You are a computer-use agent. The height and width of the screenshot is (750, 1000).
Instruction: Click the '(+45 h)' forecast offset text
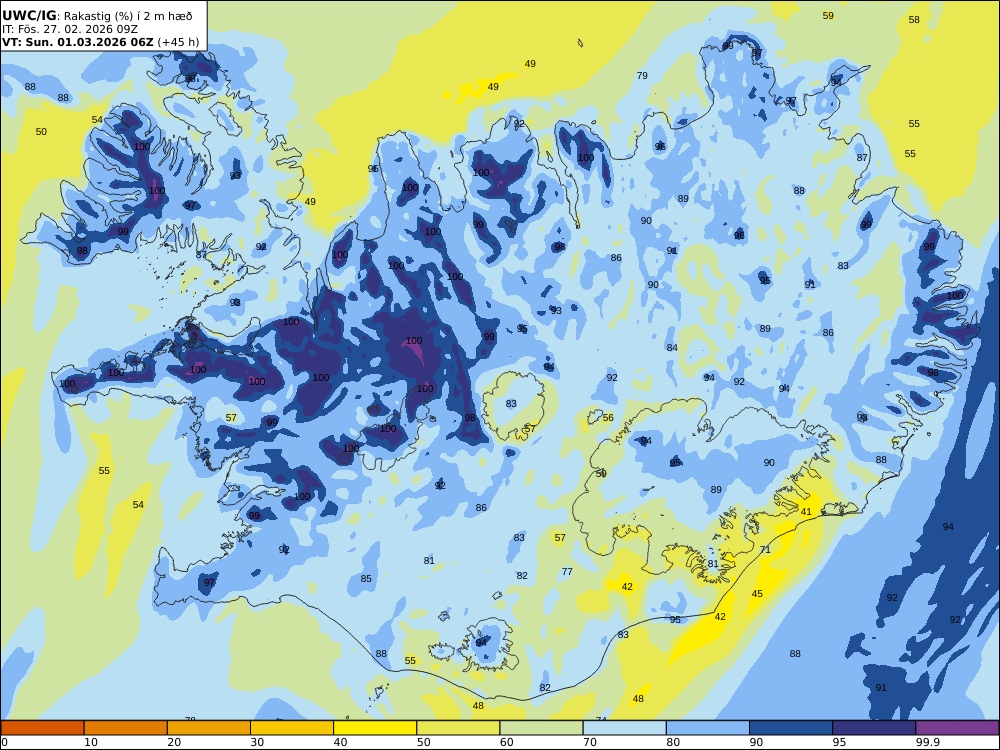[178, 42]
